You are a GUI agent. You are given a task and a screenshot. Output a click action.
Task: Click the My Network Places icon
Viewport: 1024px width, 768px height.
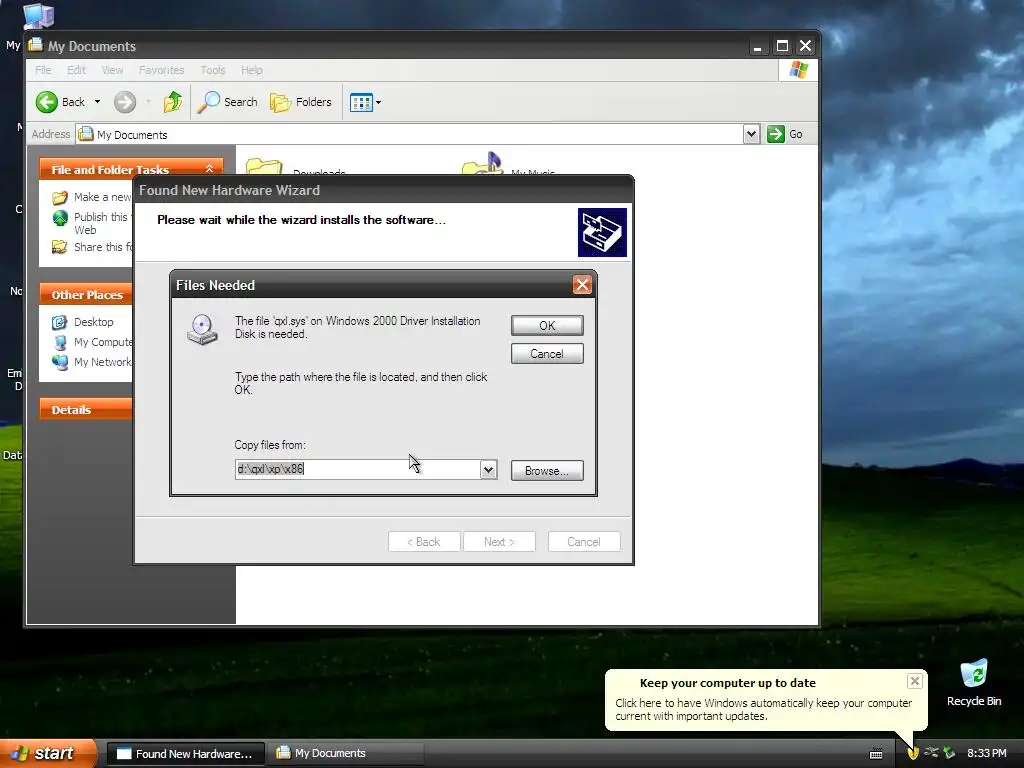click(x=59, y=362)
